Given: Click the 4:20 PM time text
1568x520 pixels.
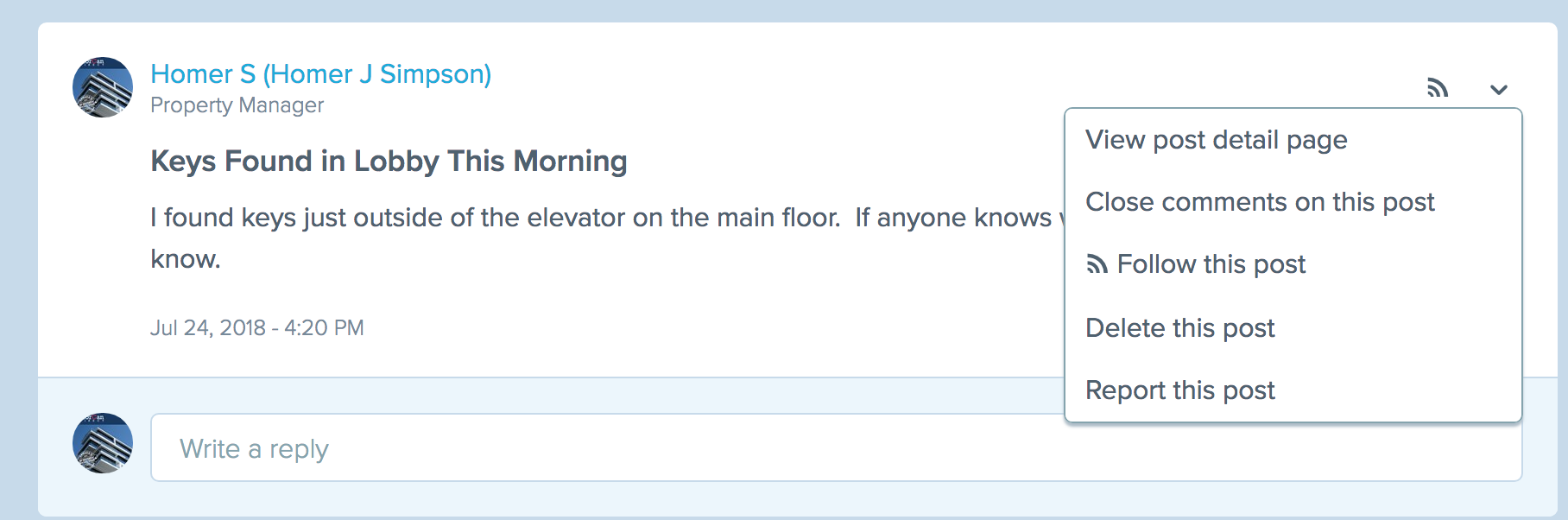Looking at the screenshot, I should click(x=324, y=328).
